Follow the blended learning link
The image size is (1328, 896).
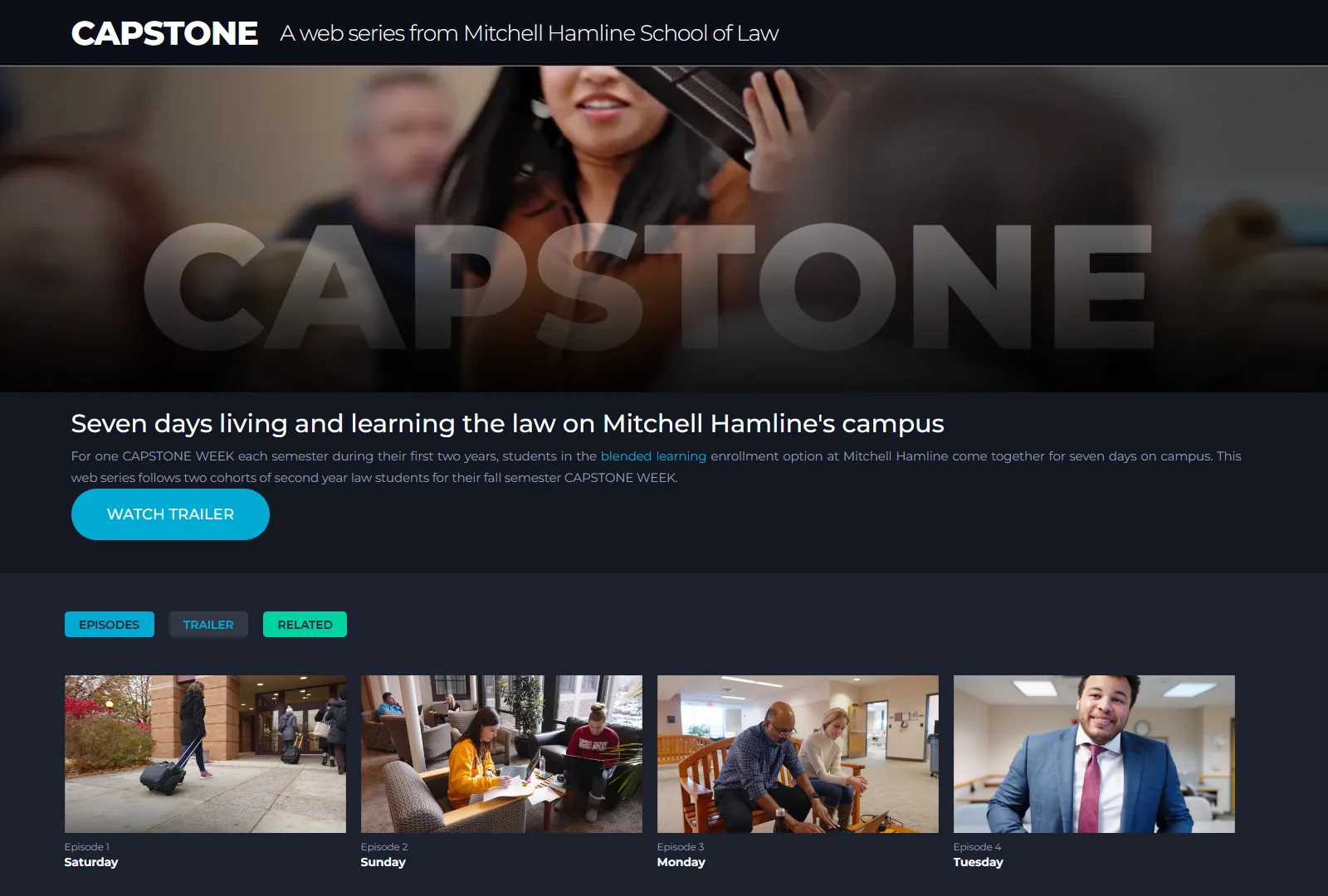pos(653,456)
